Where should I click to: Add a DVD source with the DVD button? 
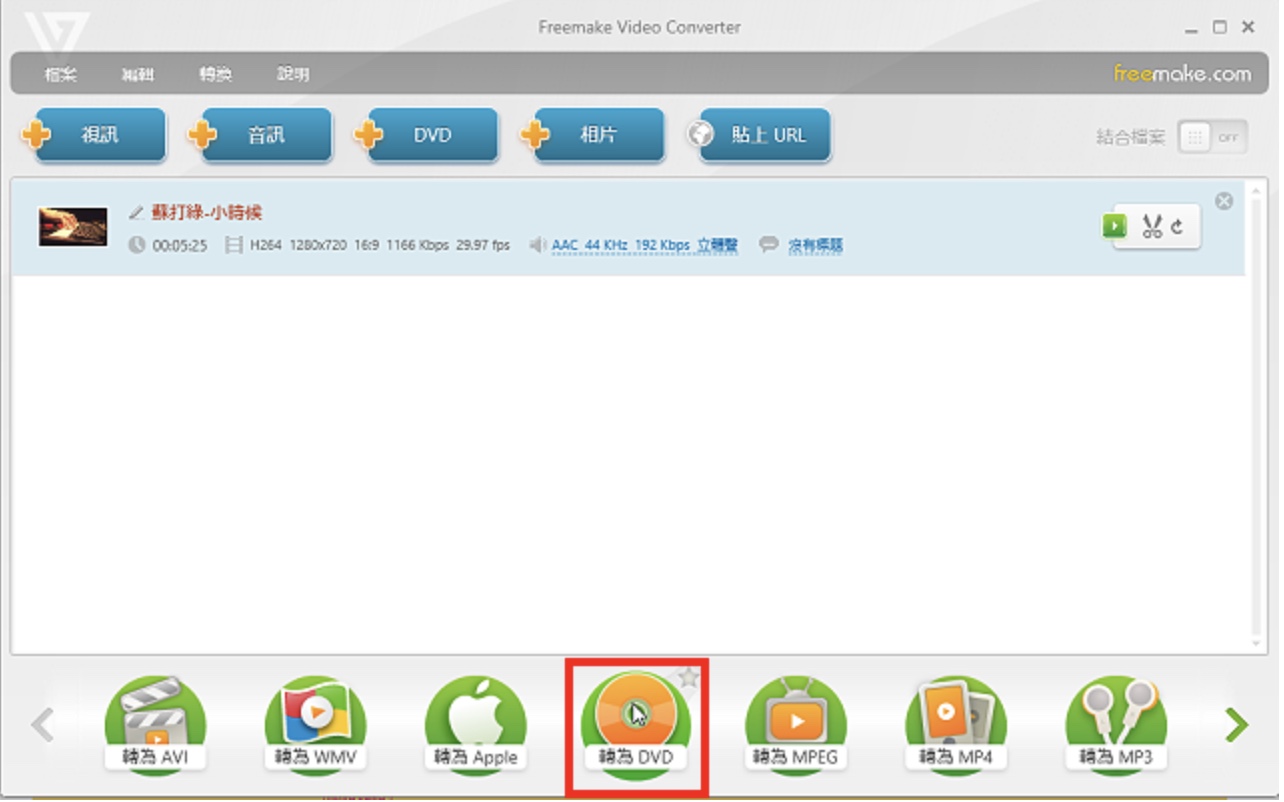[425, 135]
